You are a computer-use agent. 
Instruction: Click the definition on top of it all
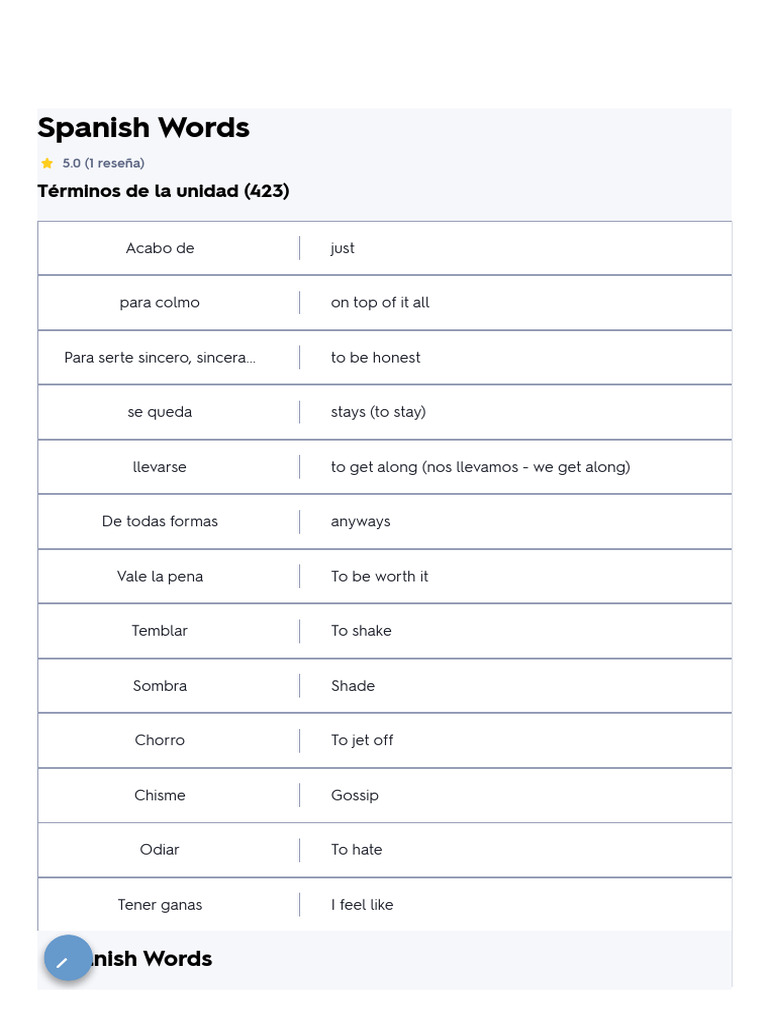click(380, 303)
